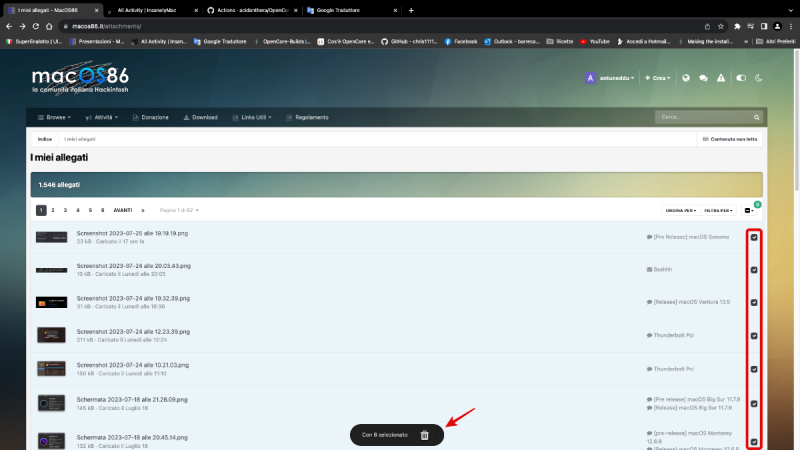Share this page icon in address bar
800x450 pixels.
tap(707, 26)
